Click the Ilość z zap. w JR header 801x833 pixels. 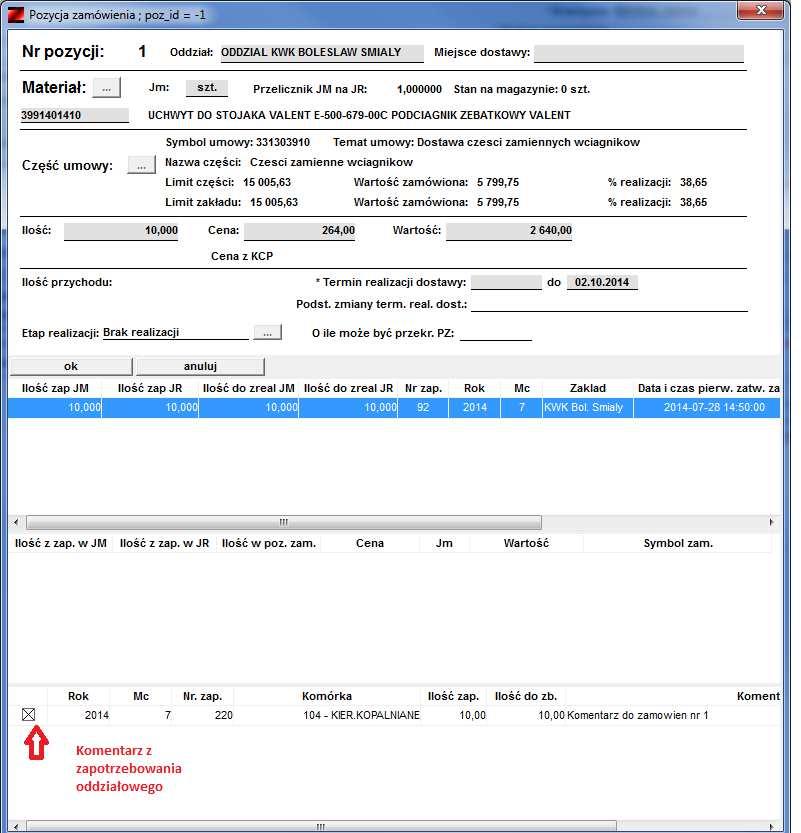tap(165, 543)
